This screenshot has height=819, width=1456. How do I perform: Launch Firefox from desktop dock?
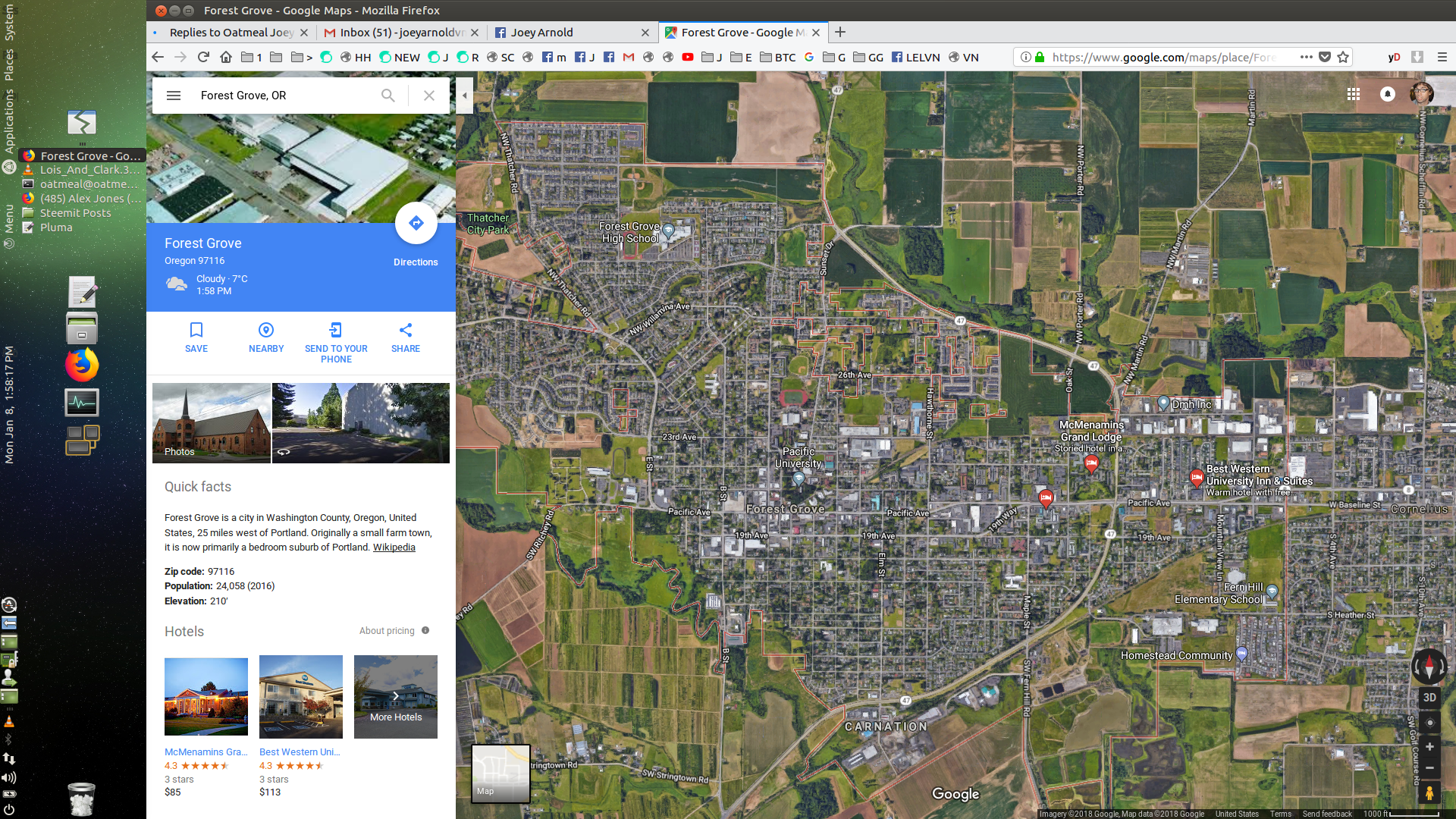[82, 365]
